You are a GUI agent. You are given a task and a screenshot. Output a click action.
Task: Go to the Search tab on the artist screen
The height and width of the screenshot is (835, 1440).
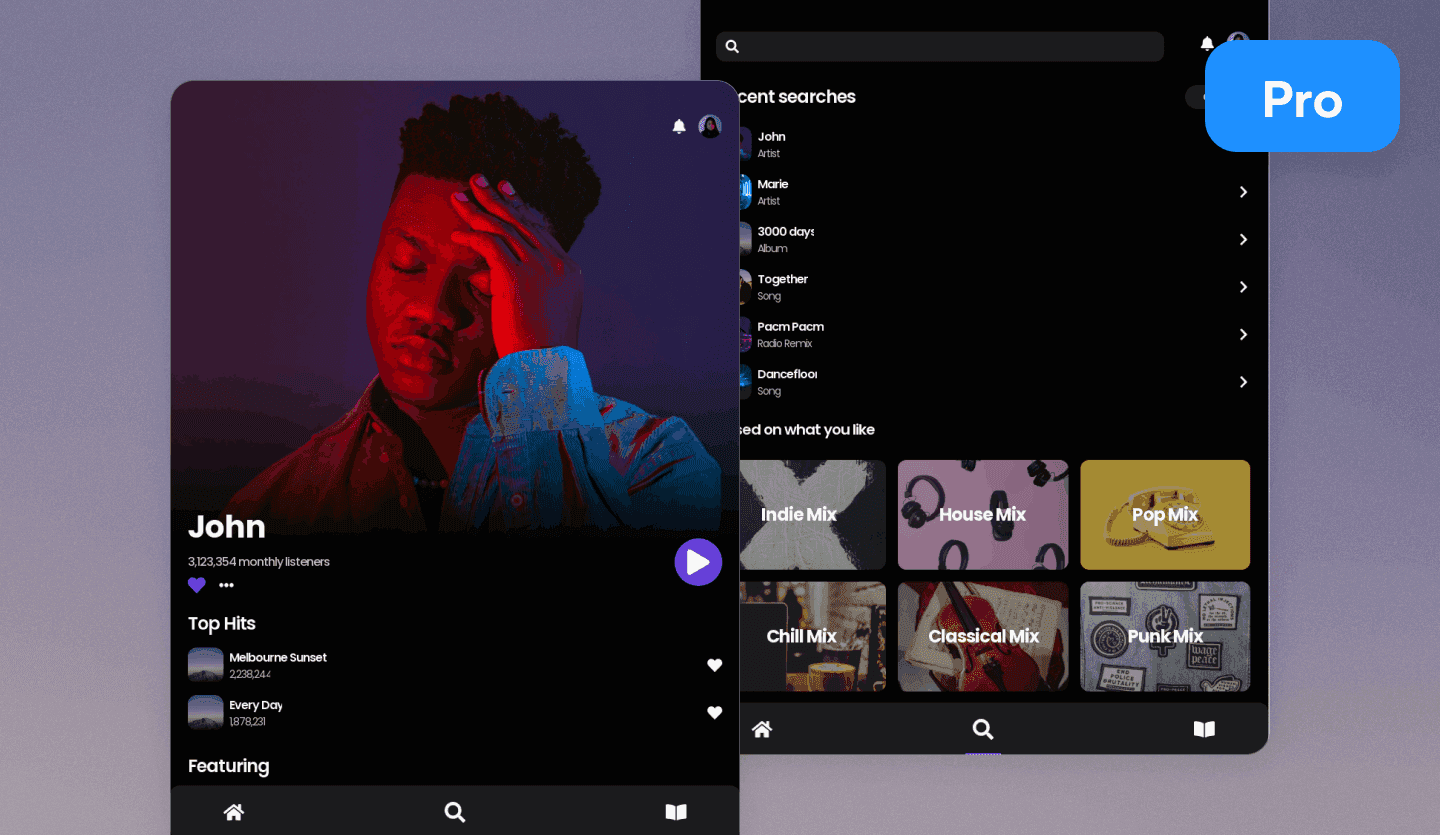(454, 812)
